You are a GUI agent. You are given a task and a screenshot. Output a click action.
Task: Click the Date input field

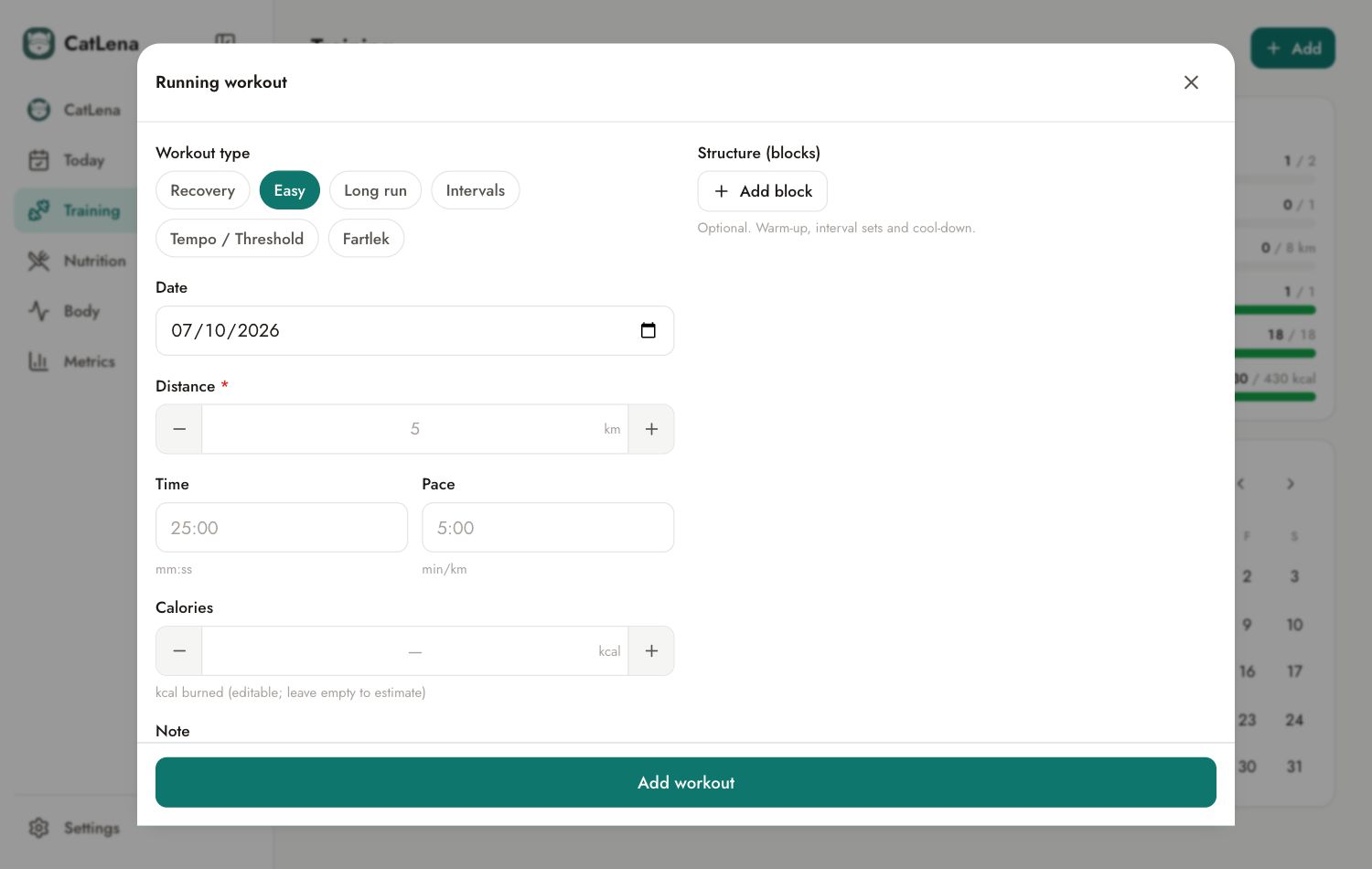[x=414, y=330]
